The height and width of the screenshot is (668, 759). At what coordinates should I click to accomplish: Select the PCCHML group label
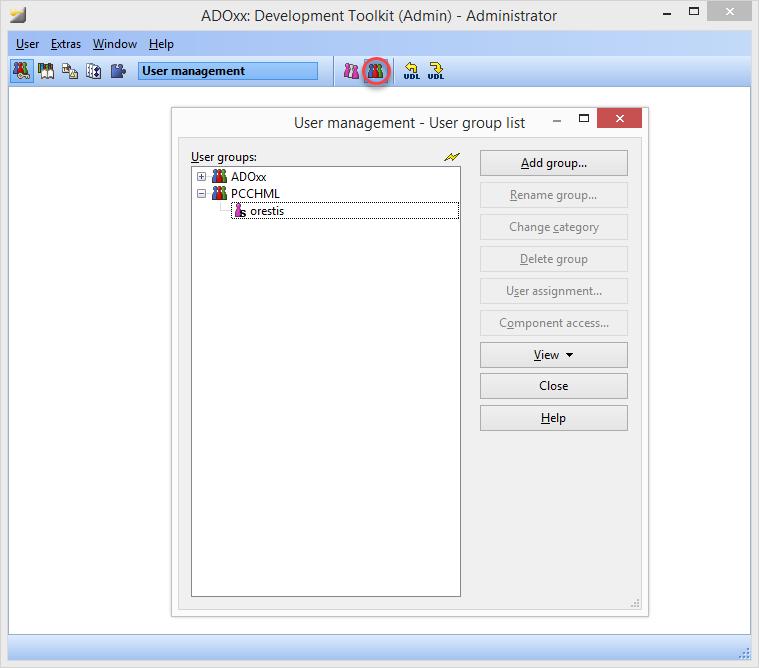pos(255,194)
